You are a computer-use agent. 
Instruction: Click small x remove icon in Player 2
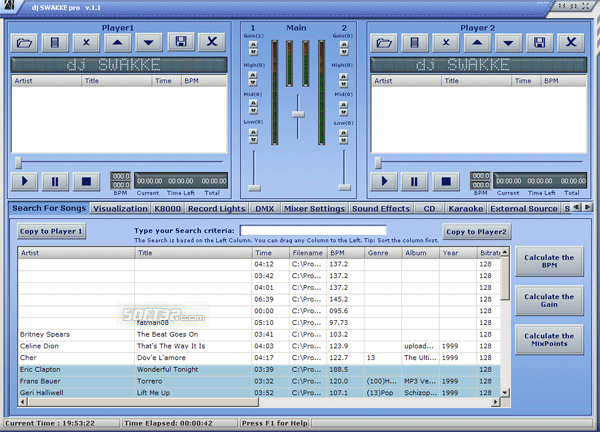[446, 42]
